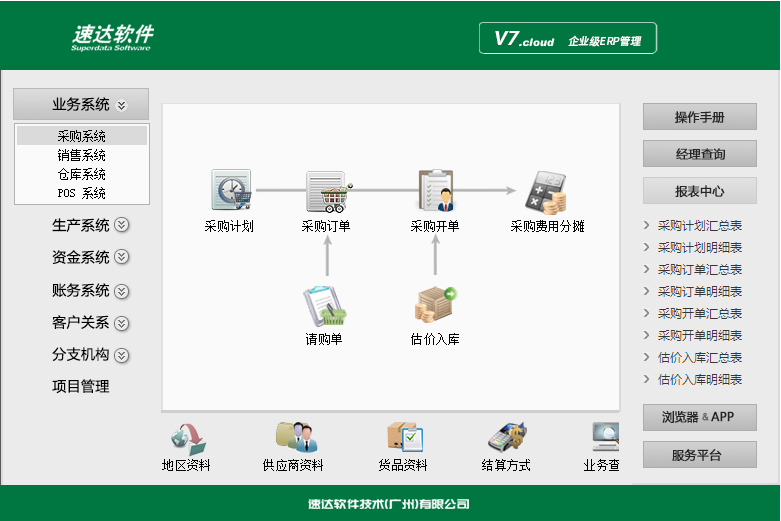Open the 采购开单汇总表 report link
The image size is (781, 521).
click(700, 313)
